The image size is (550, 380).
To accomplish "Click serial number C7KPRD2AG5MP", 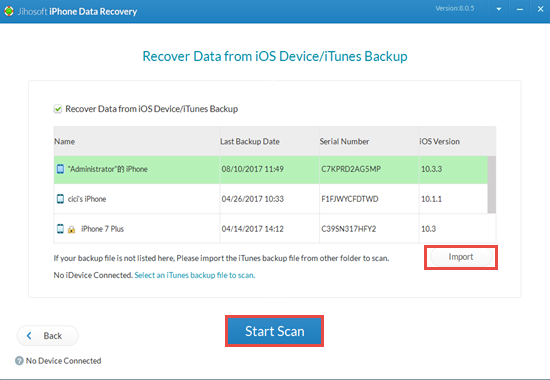I will (x=351, y=169).
